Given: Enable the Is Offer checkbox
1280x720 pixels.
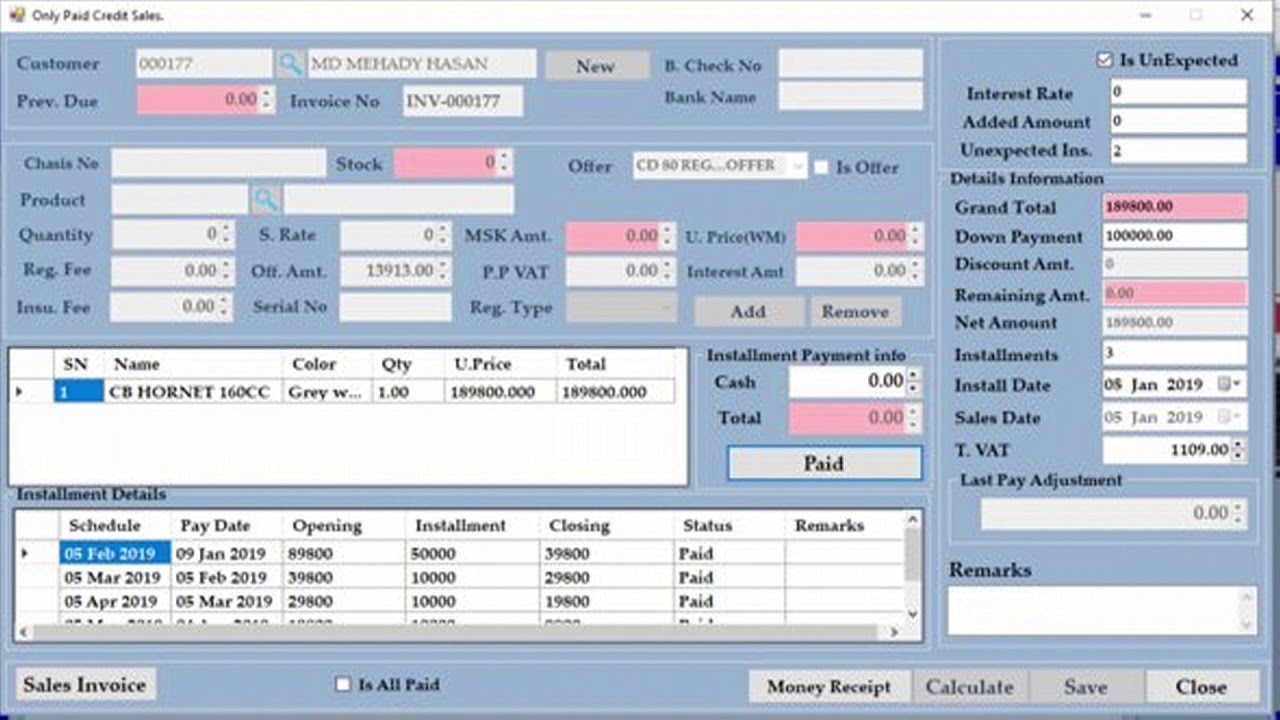Looking at the screenshot, I should click(821, 167).
